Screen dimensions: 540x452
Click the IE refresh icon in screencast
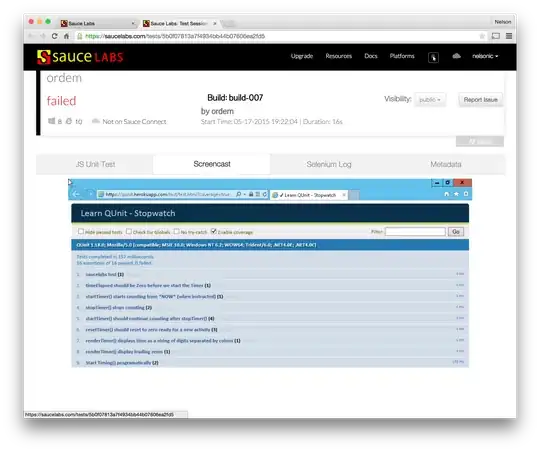pyautogui.click(x=264, y=194)
